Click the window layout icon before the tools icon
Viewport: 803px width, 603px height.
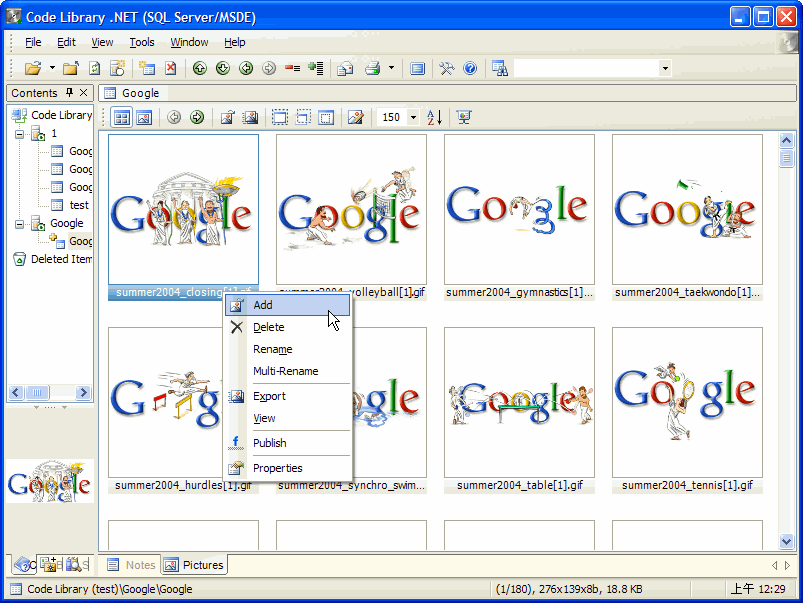pos(417,68)
